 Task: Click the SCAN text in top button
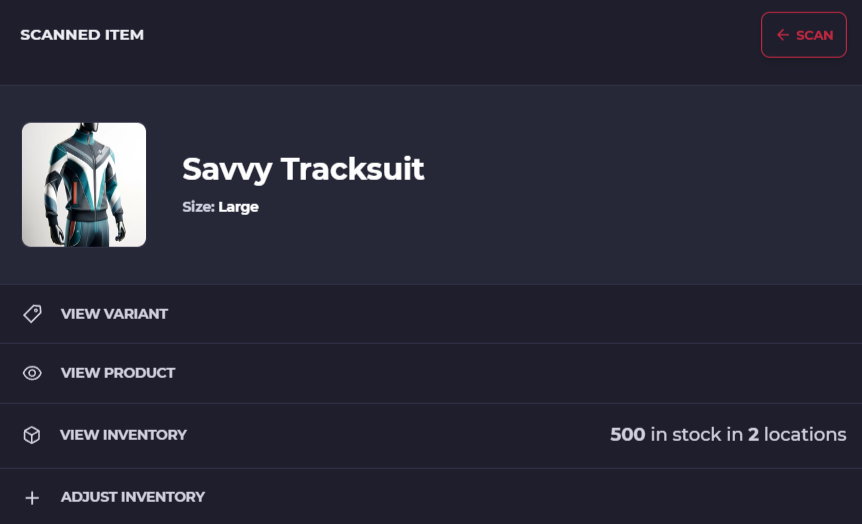pyautogui.click(x=815, y=35)
